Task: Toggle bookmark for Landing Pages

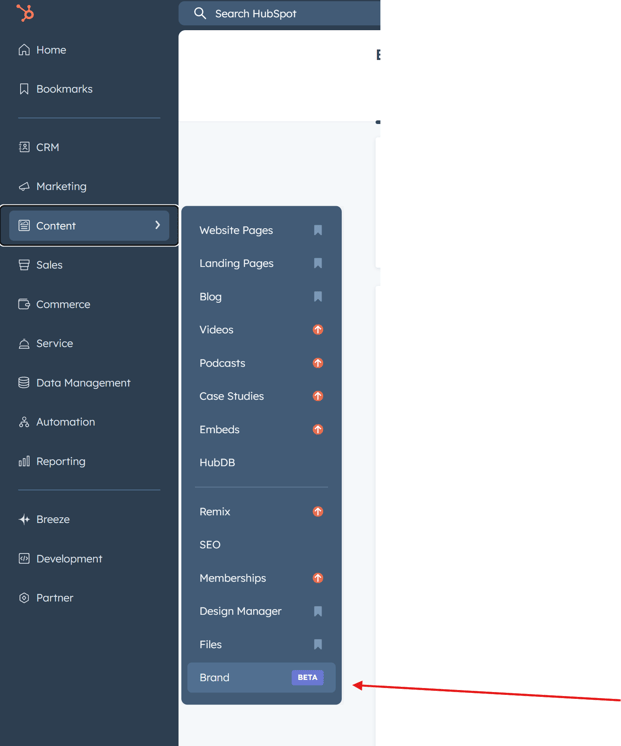Action: tap(318, 264)
